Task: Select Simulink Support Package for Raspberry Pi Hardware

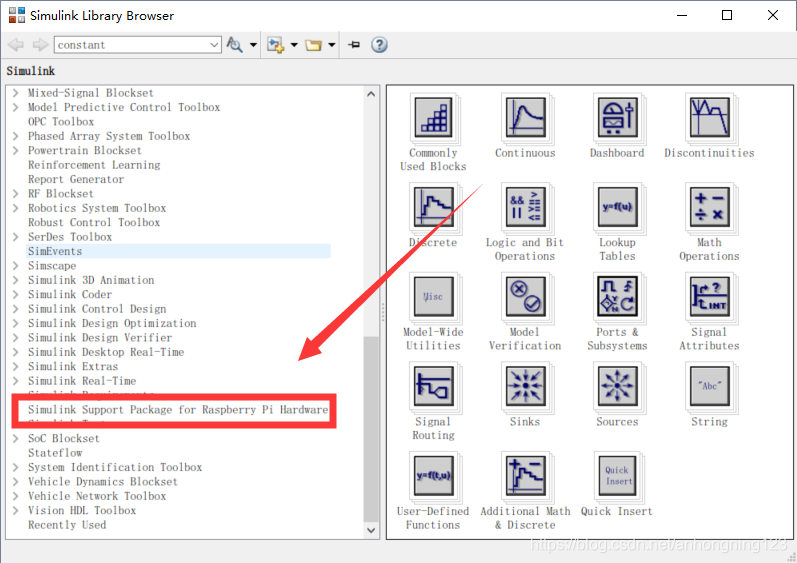Action: tap(177, 410)
